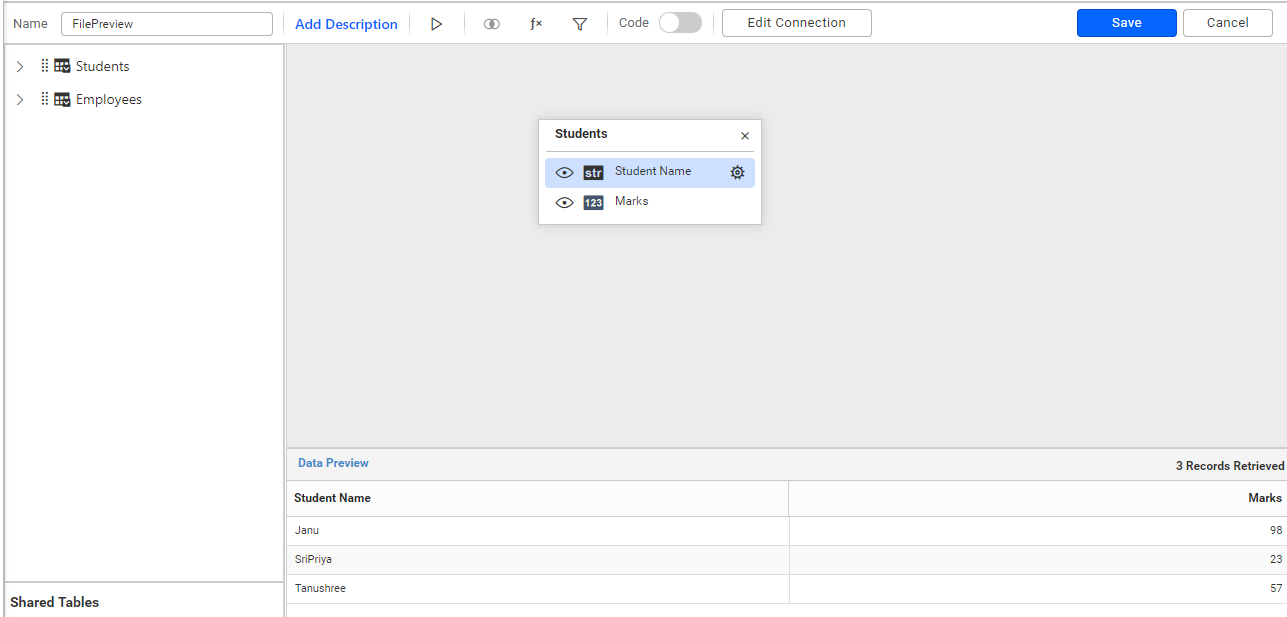1287x617 pixels.
Task: Click the Edit Connection button
Action: pos(796,22)
